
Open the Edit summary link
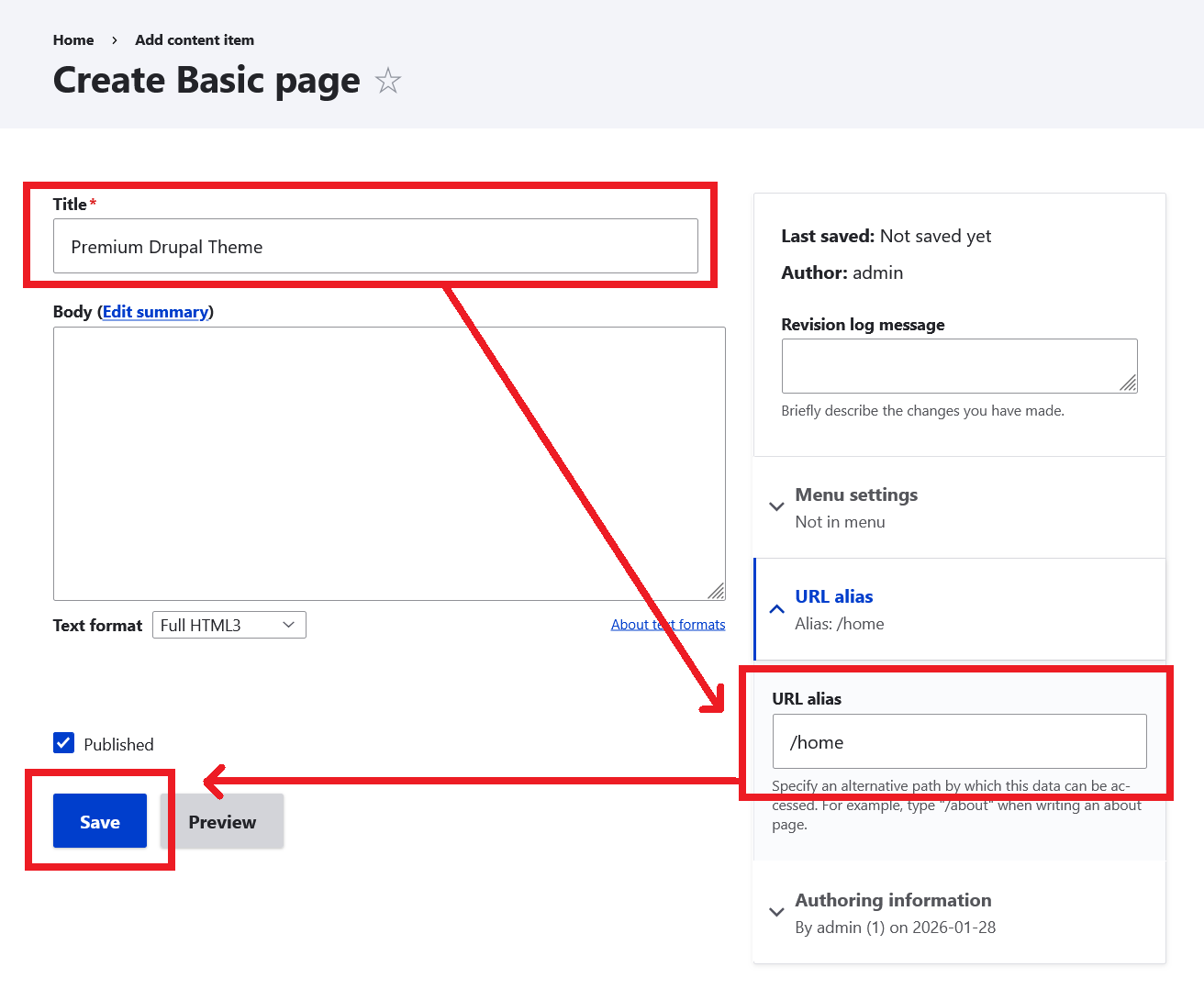point(155,312)
